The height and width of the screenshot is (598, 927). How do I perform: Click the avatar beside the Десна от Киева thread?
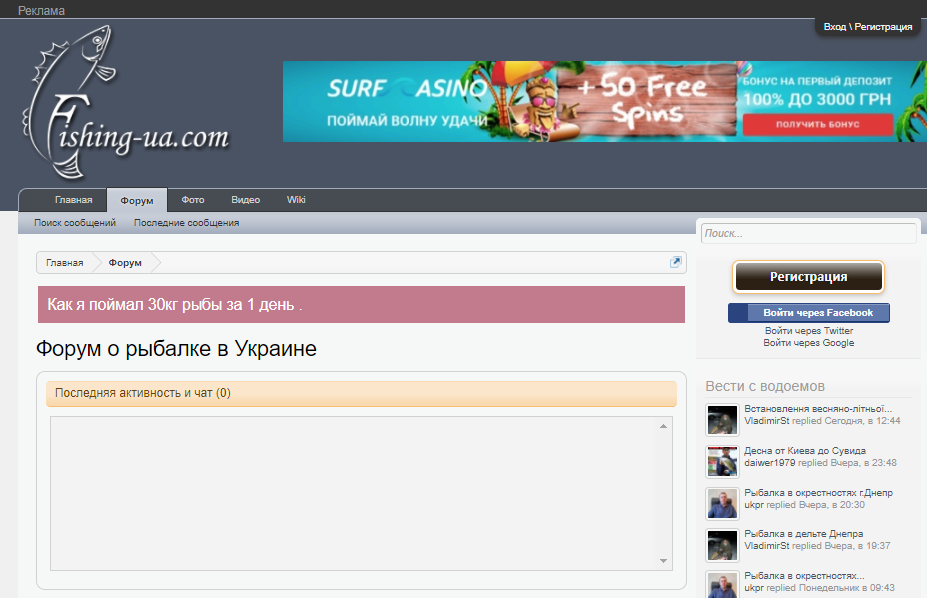coord(722,462)
